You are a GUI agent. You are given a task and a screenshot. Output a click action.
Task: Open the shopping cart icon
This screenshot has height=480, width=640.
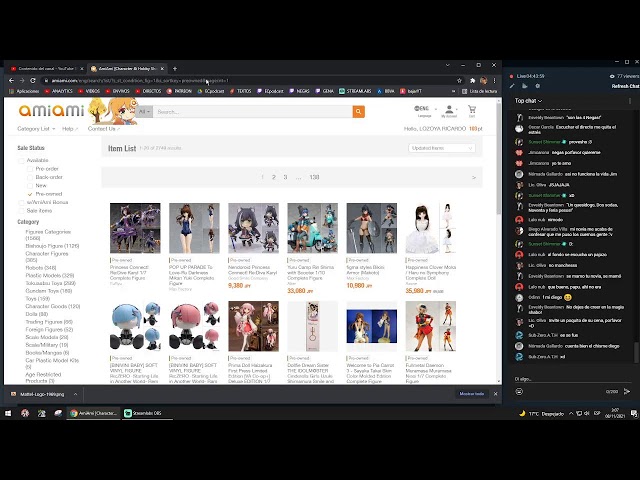(x=472, y=109)
